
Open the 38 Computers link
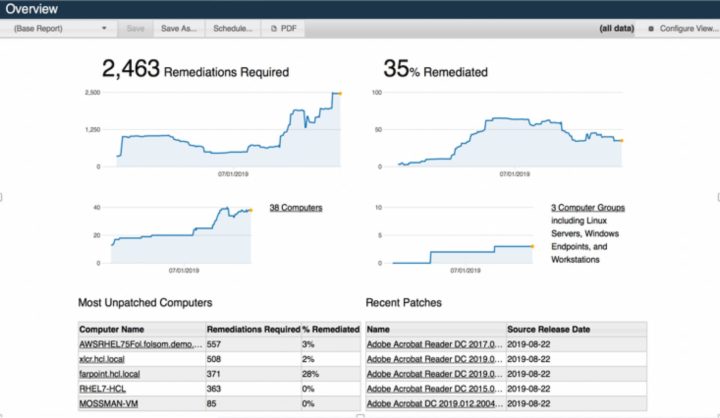point(296,208)
